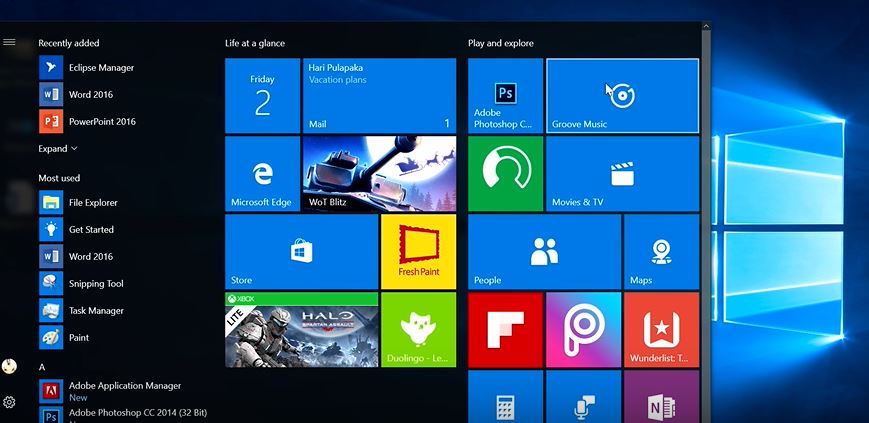Open the Groove Music tile
Image resolution: width=869 pixels, height=423 pixels.
coord(622,96)
